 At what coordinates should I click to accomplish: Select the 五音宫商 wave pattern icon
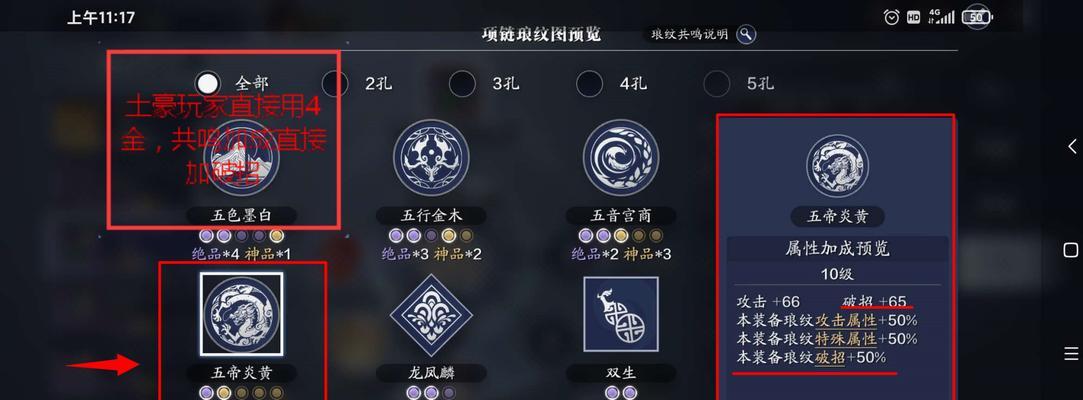(621, 157)
